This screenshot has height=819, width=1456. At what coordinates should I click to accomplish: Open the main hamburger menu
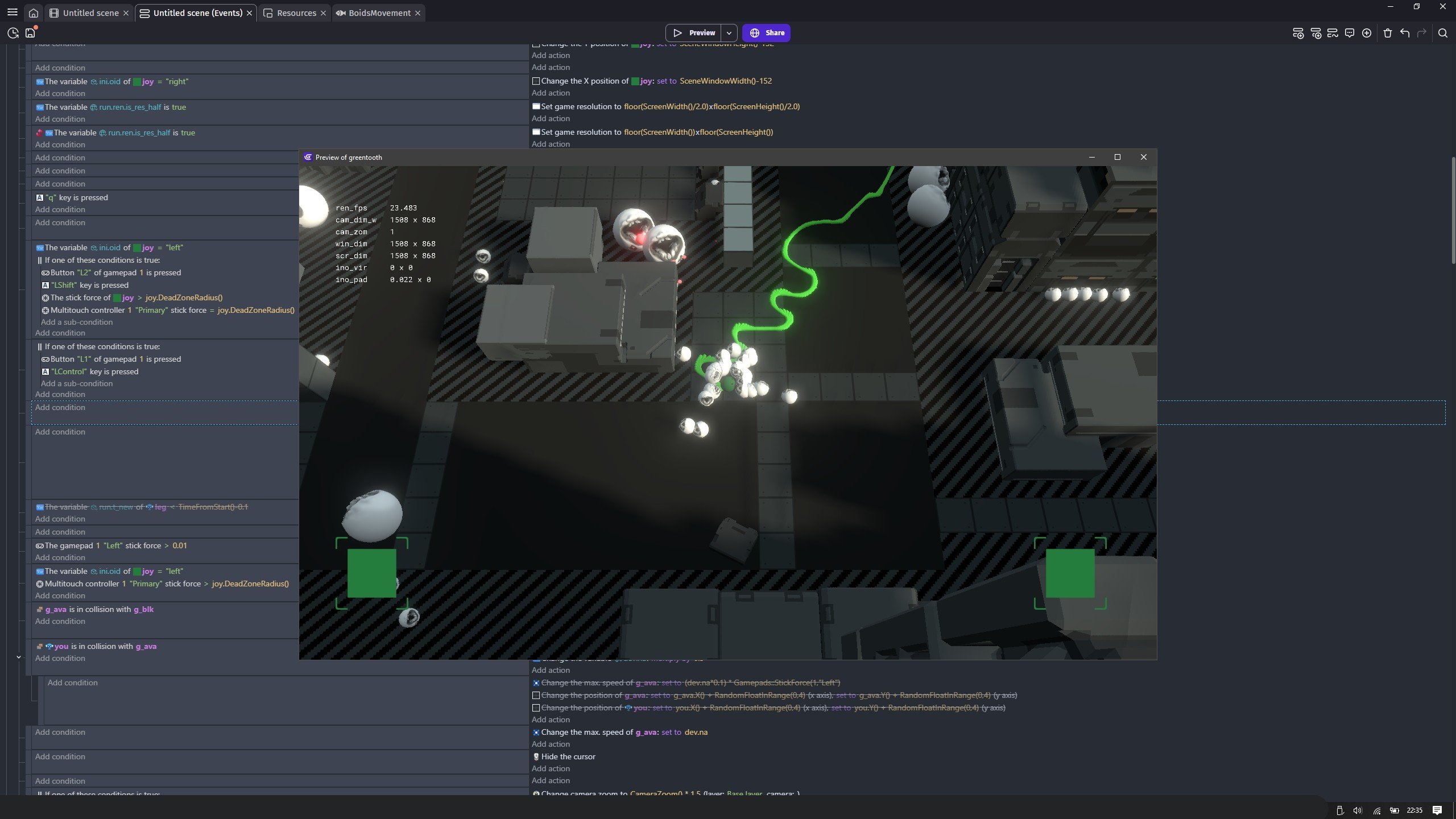point(12,13)
